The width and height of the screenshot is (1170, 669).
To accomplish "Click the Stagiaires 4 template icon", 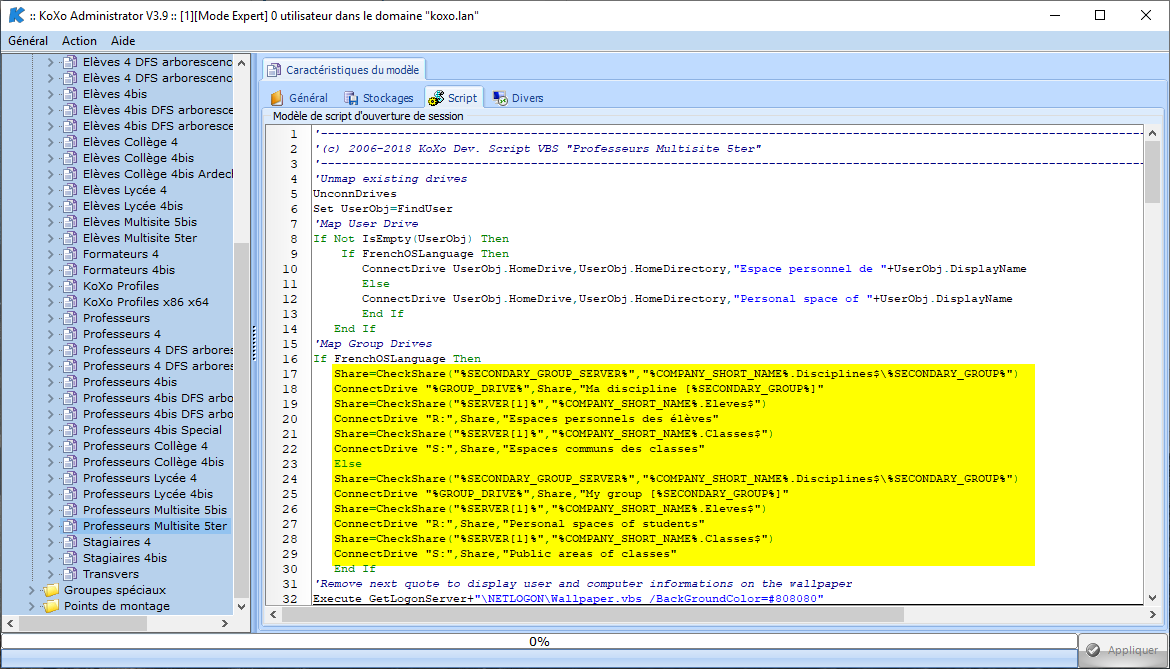I will click(x=70, y=542).
